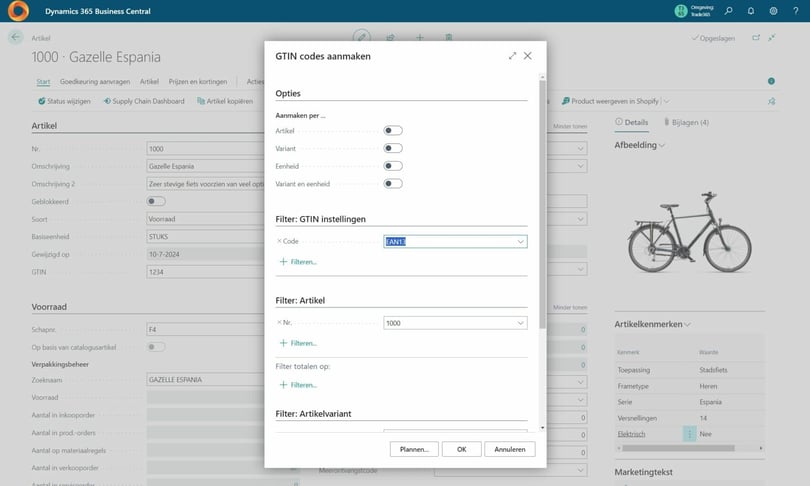Open the Meerontvangstcode dropdown

click(581, 470)
